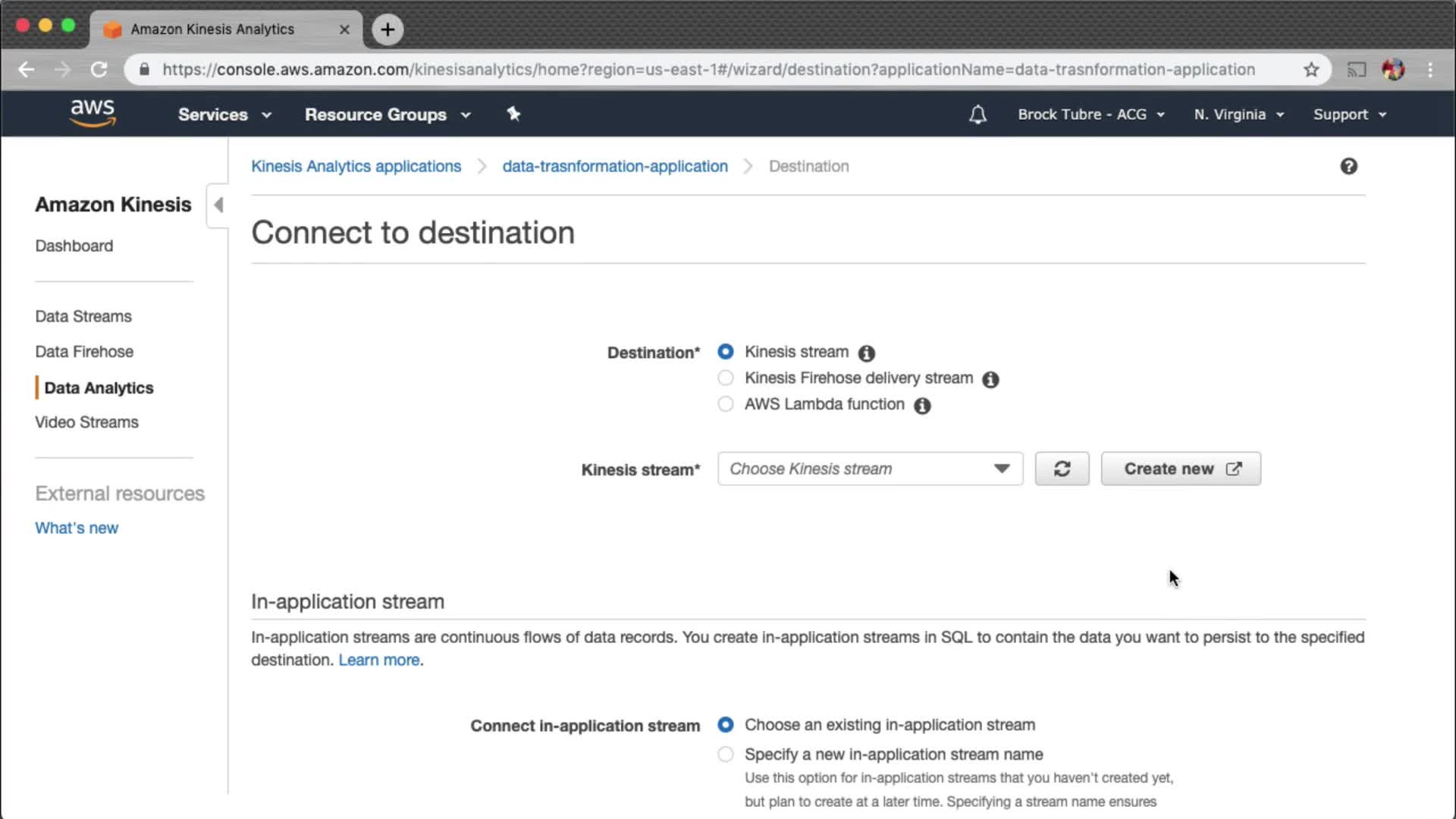Select AWS Lambda function destination
Viewport: 1456px width, 819px height.
pyautogui.click(x=726, y=404)
